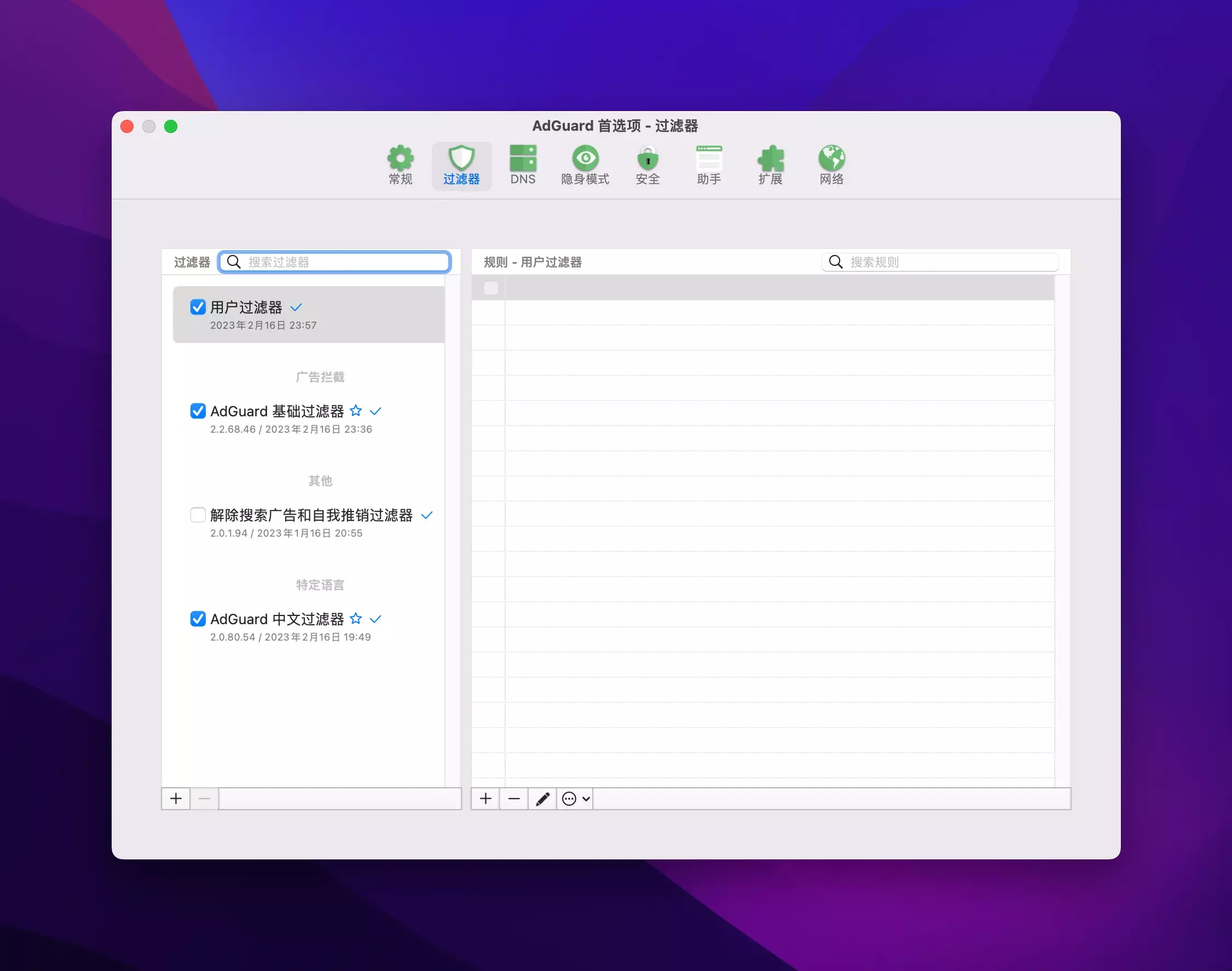Viewport: 1232px width, 971px height.
Task: Select the 过滤器 shield tab
Action: 461,165
